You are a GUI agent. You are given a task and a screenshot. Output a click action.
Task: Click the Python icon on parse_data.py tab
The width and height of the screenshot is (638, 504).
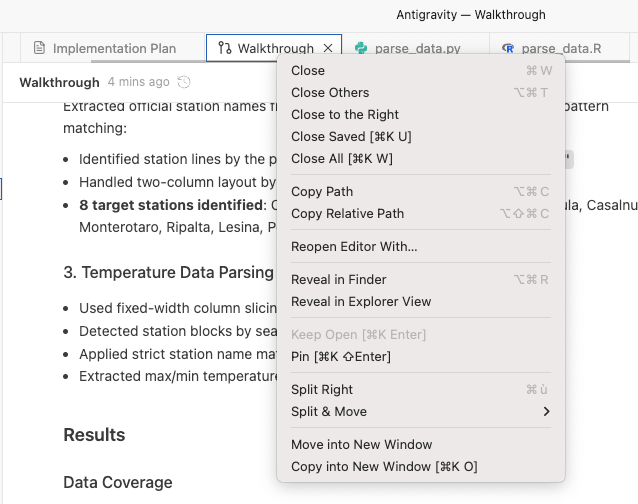point(361,48)
